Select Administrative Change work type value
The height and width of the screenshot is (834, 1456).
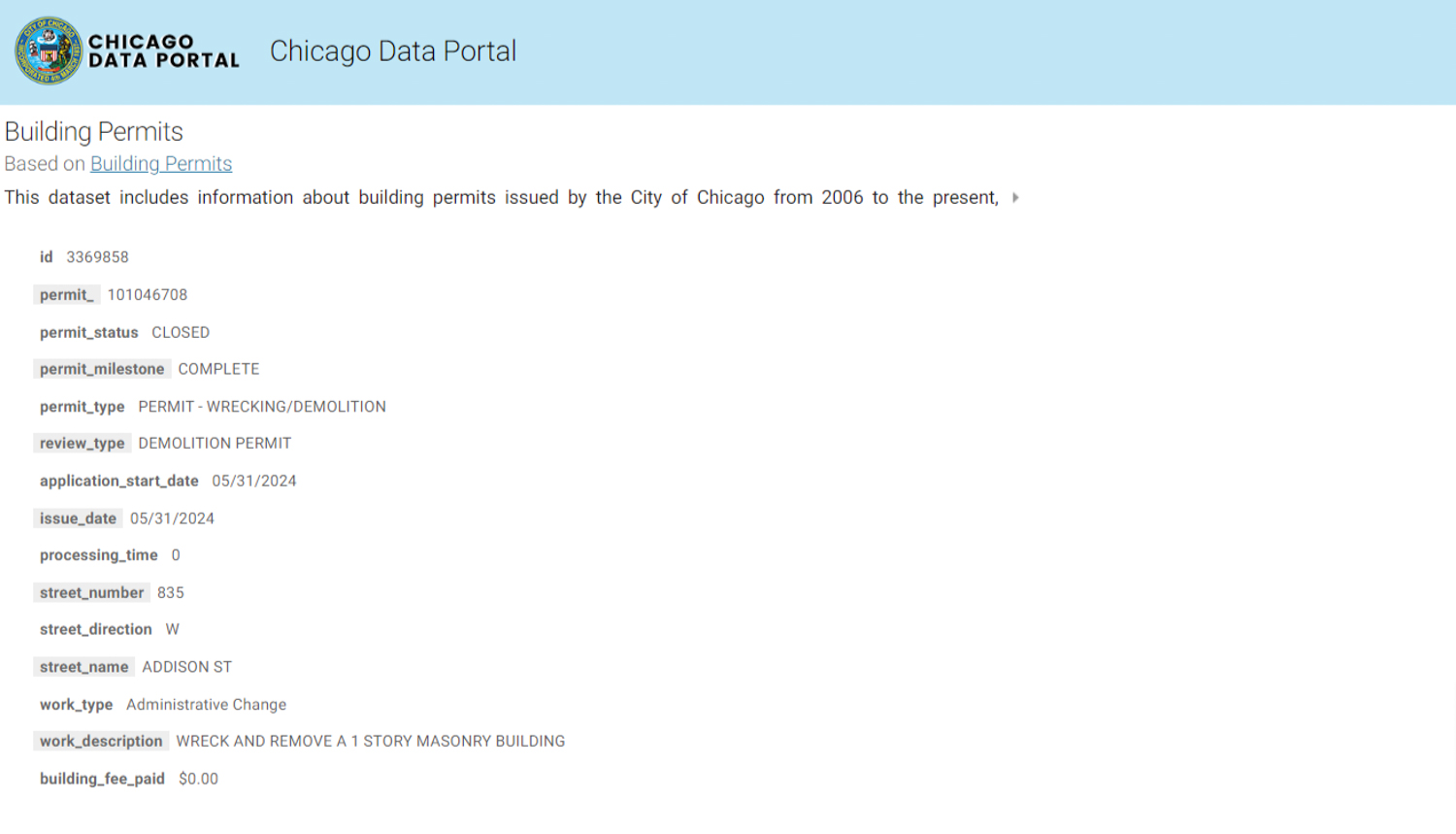click(x=207, y=705)
